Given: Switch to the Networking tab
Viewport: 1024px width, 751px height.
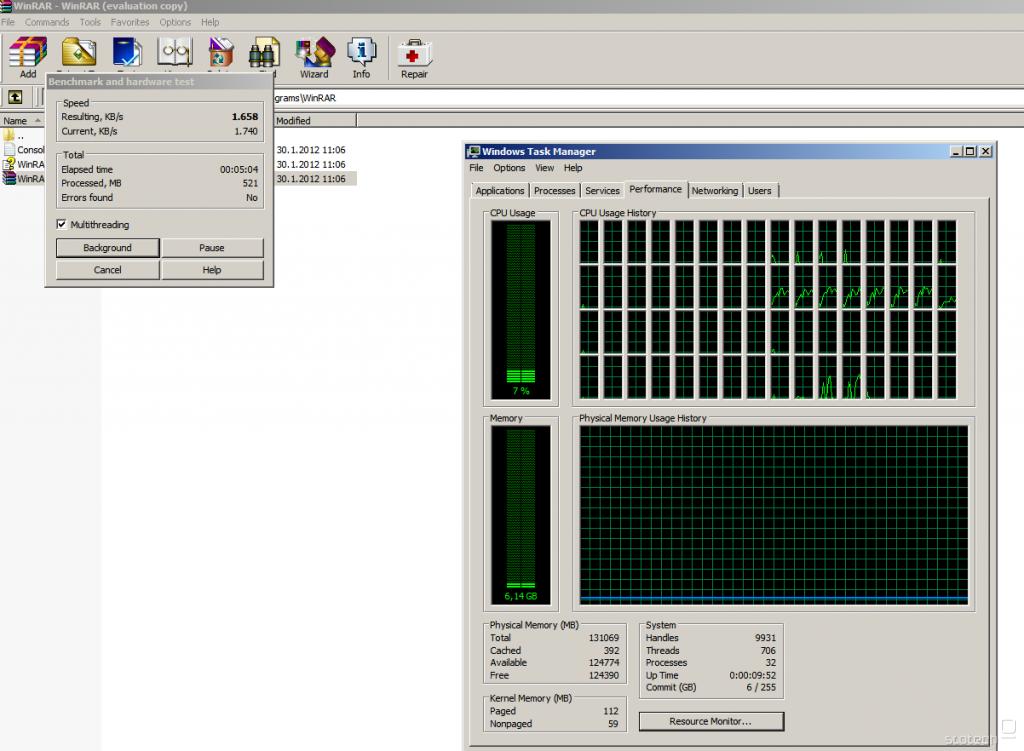Looking at the screenshot, I should point(715,190).
